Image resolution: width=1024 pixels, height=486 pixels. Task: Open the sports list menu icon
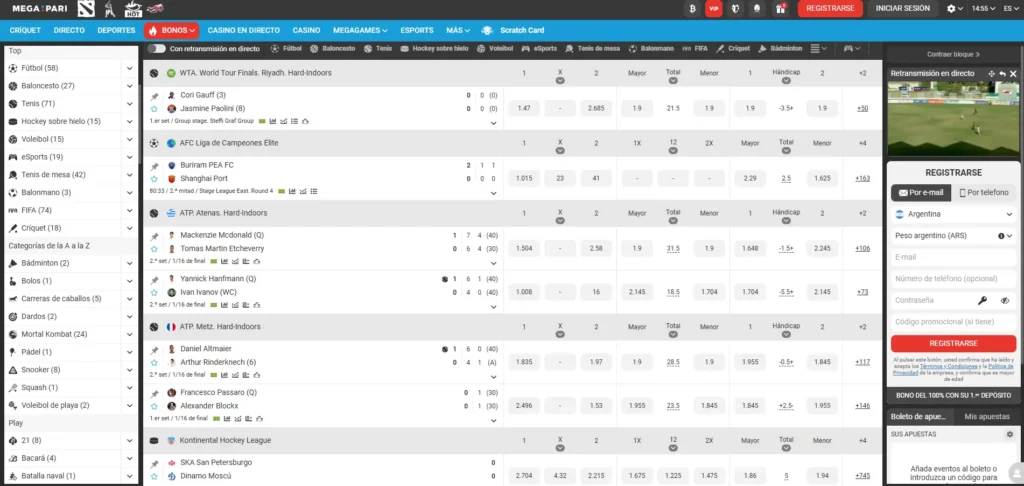click(x=818, y=49)
